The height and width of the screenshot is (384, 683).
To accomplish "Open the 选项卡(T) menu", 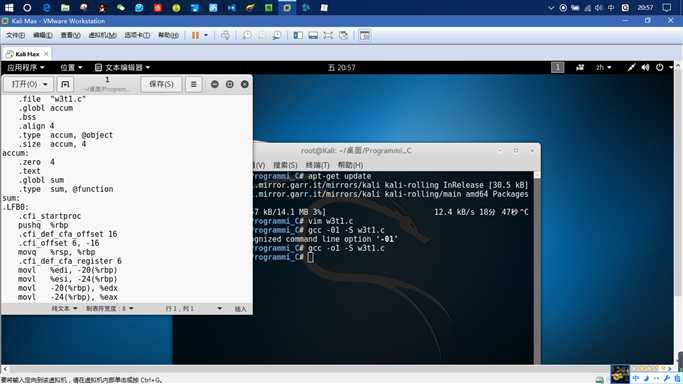I will point(137,35).
